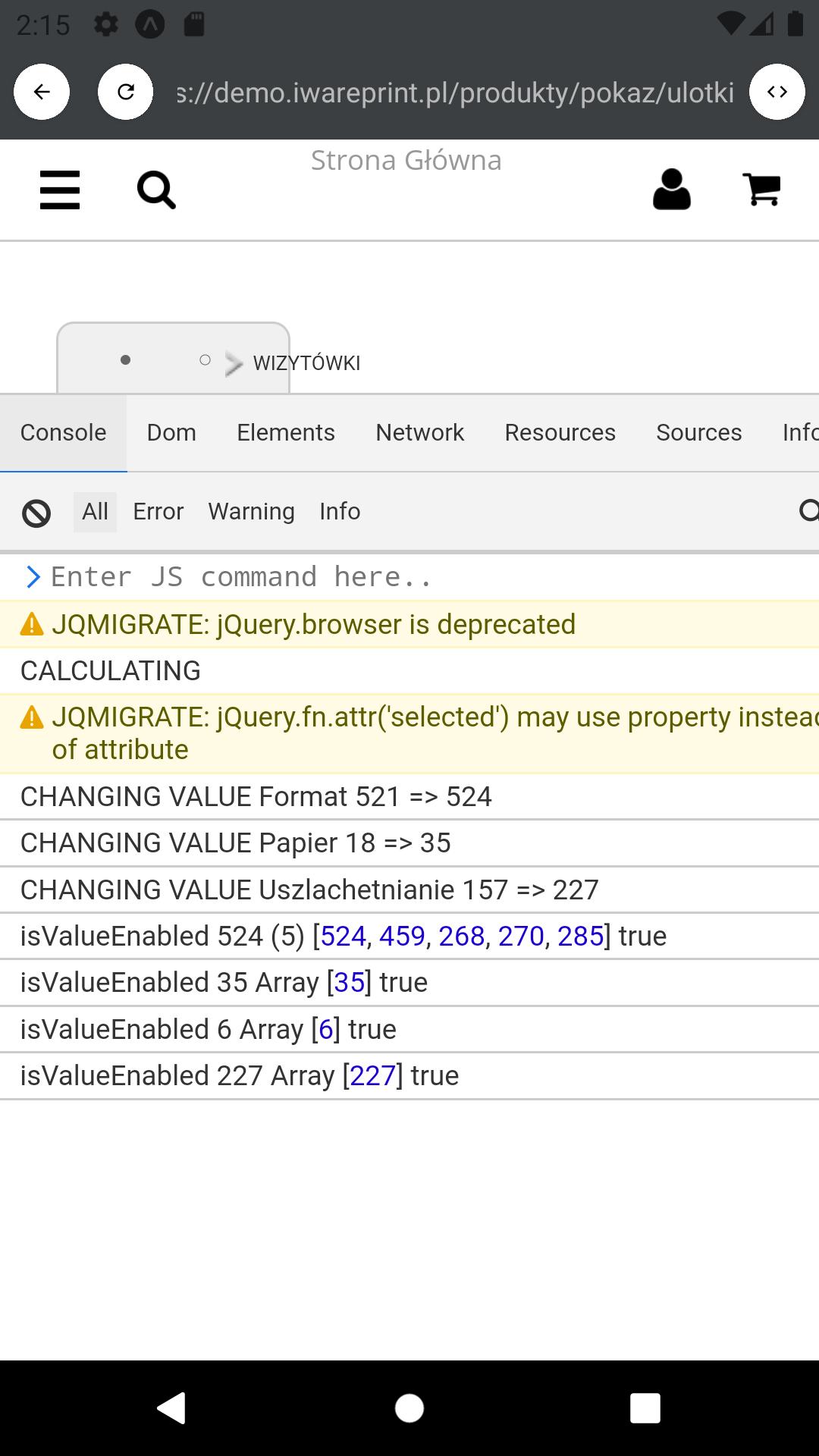Open the WIZYTÓWKI breadcrumb link
The width and height of the screenshot is (819, 1456).
click(x=306, y=363)
